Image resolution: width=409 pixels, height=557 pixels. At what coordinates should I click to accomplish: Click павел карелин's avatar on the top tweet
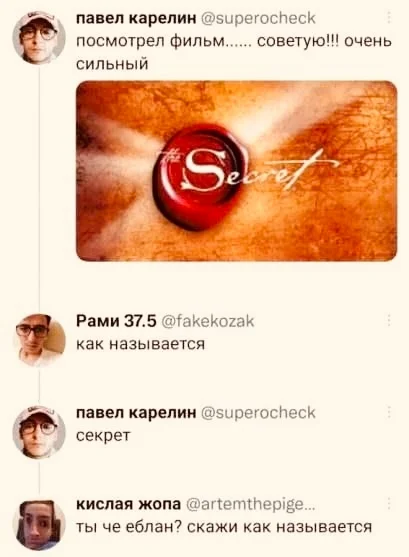(x=39, y=37)
